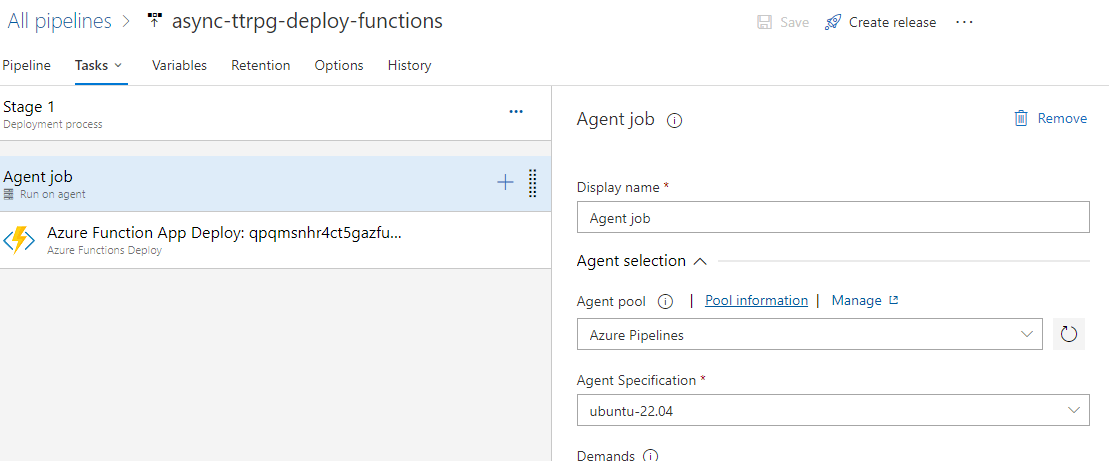Select the Azure Function App Deploy task
Image resolution: width=1109 pixels, height=461 pixels.
click(275, 240)
